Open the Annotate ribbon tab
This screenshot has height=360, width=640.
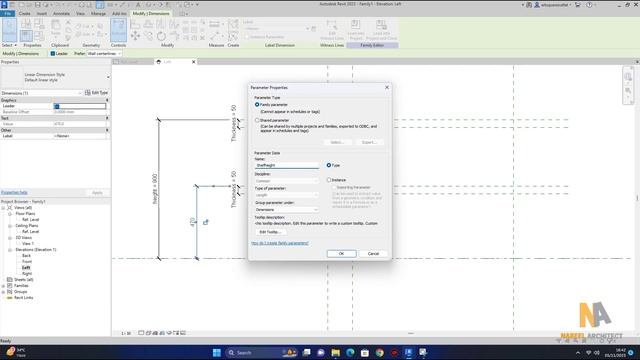click(x=61, y=13)
